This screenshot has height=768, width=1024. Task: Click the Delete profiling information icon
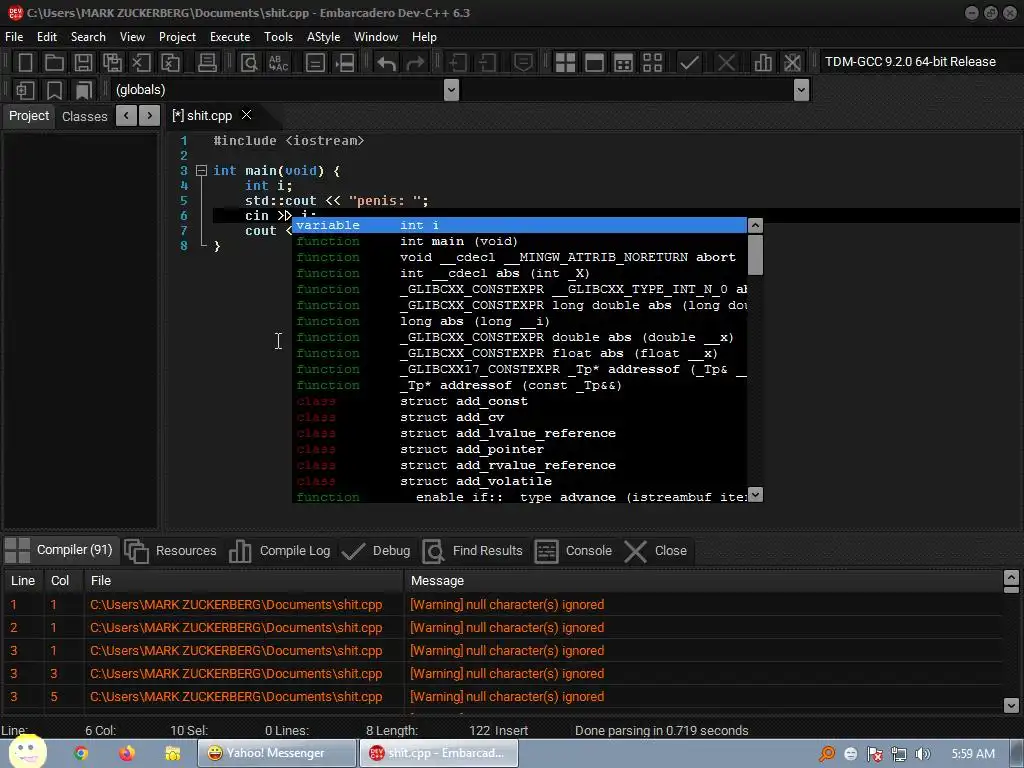(x=792, y=63)
